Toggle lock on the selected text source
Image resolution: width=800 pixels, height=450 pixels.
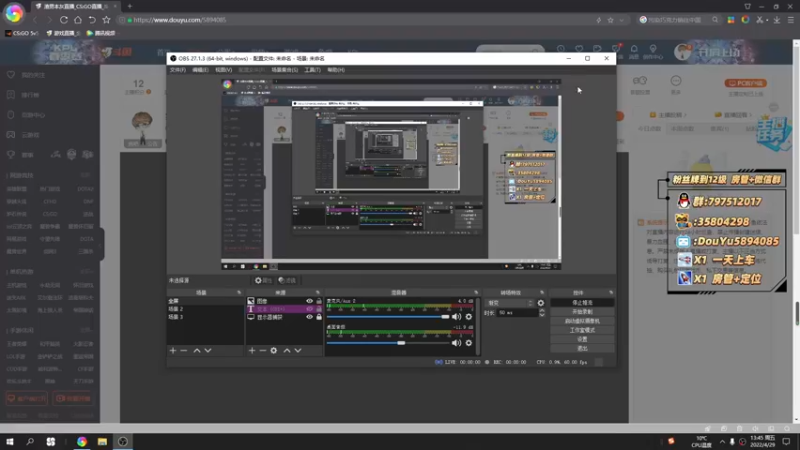319,309
